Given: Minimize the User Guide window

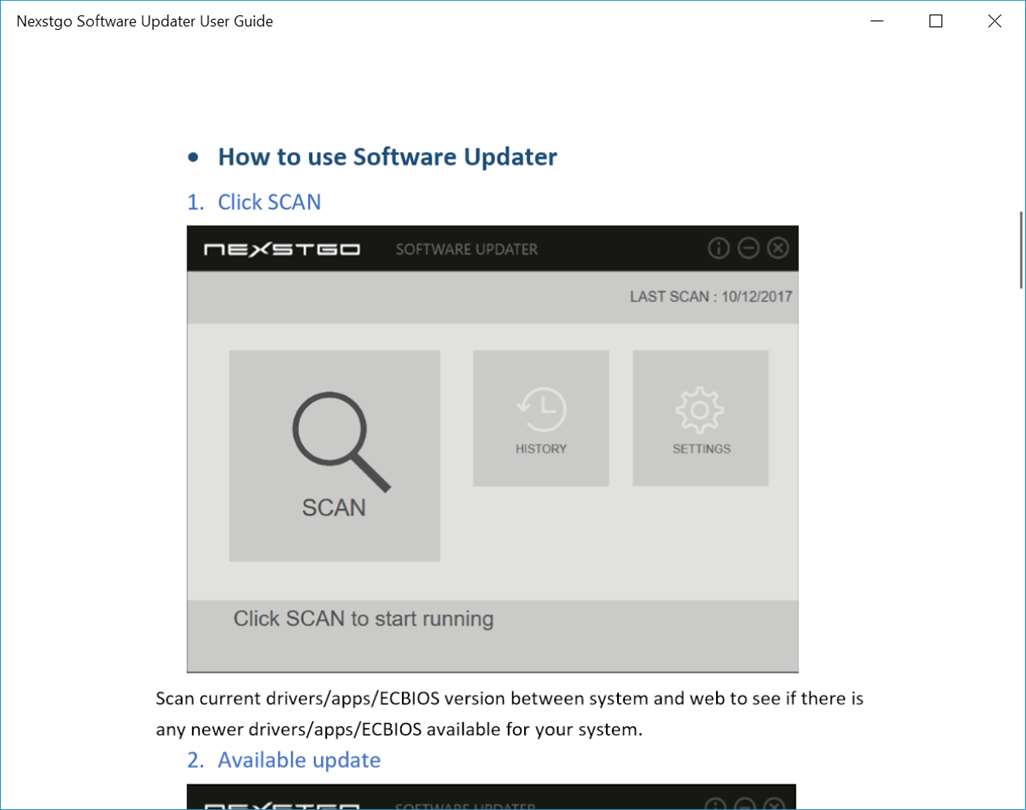Looking at the screenshot, I should [x=877, y=21].
